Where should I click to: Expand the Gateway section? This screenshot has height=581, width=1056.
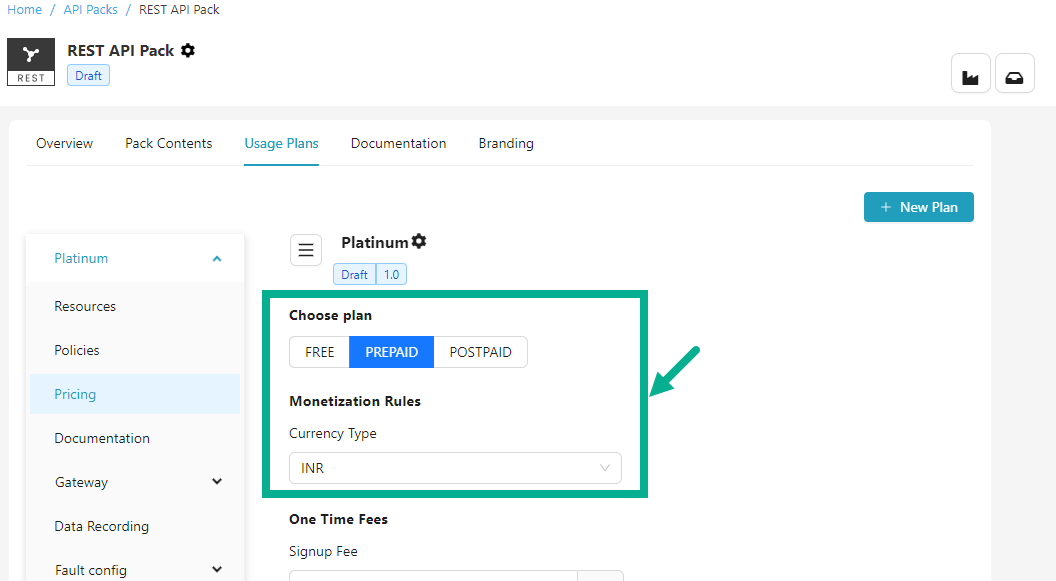pyautogui.click(x=216, y=481)
